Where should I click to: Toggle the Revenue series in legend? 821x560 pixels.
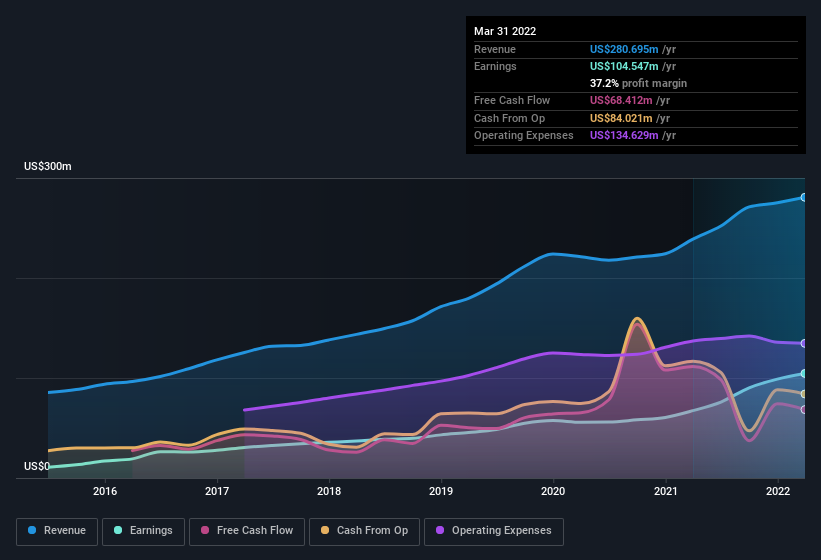pyautogui.click(x=57, y=531)
